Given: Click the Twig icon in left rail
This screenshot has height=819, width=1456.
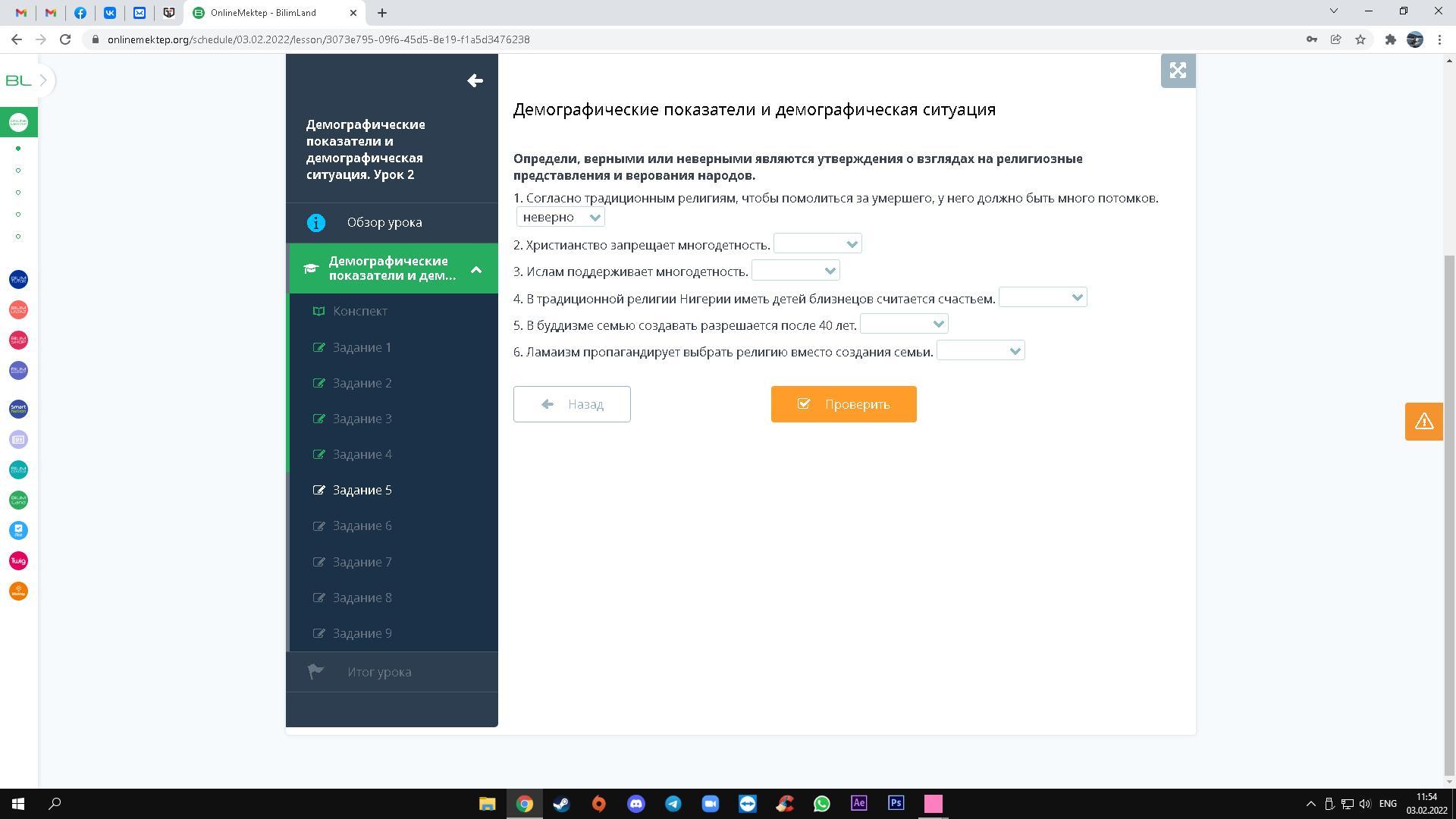Looking at the screenshot, I should click(18, 561).
